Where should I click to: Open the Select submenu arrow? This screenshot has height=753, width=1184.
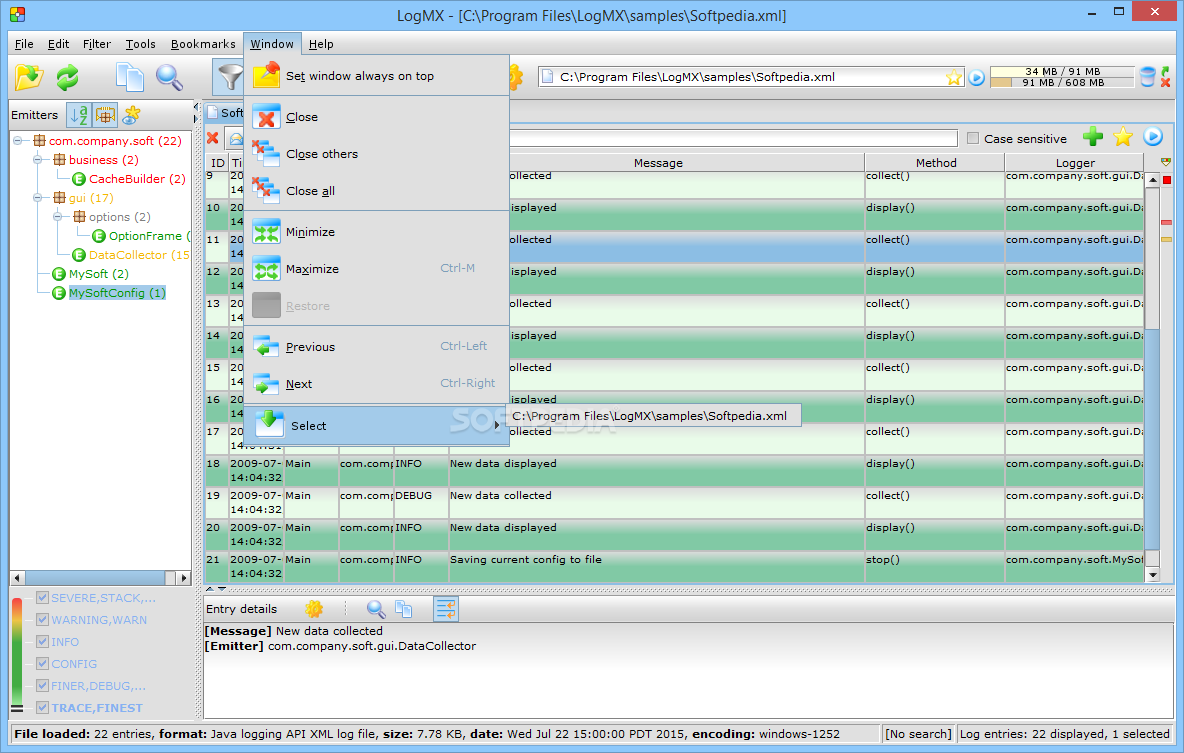pos(497,426)
